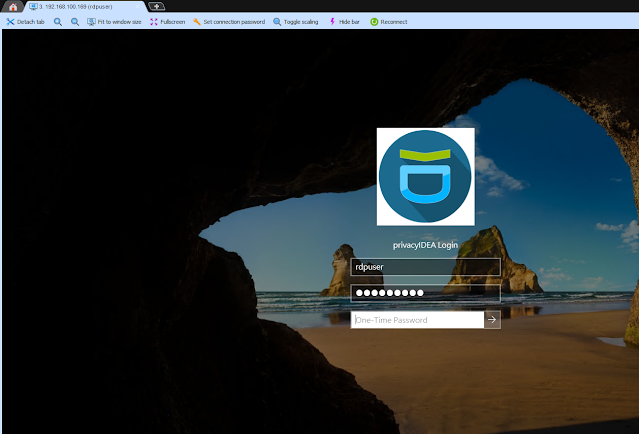Switch to Fullscreen mode
The height and width of the screenshot is (434, 639).
[167, 22]
